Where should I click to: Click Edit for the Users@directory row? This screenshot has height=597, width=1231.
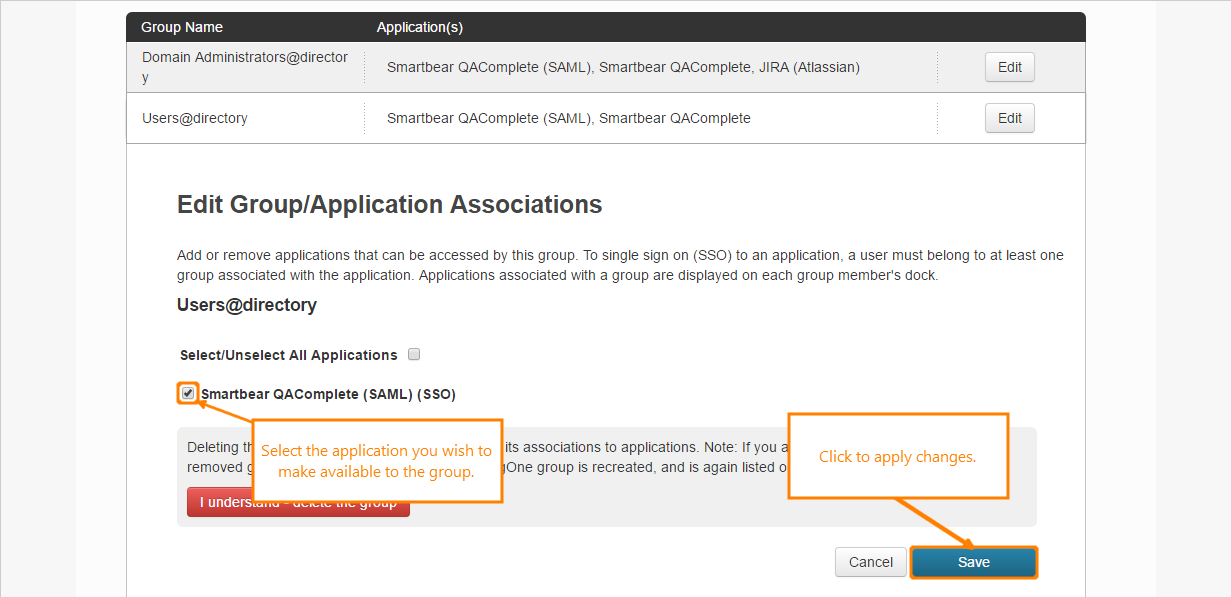click(x=1009, y=118)
